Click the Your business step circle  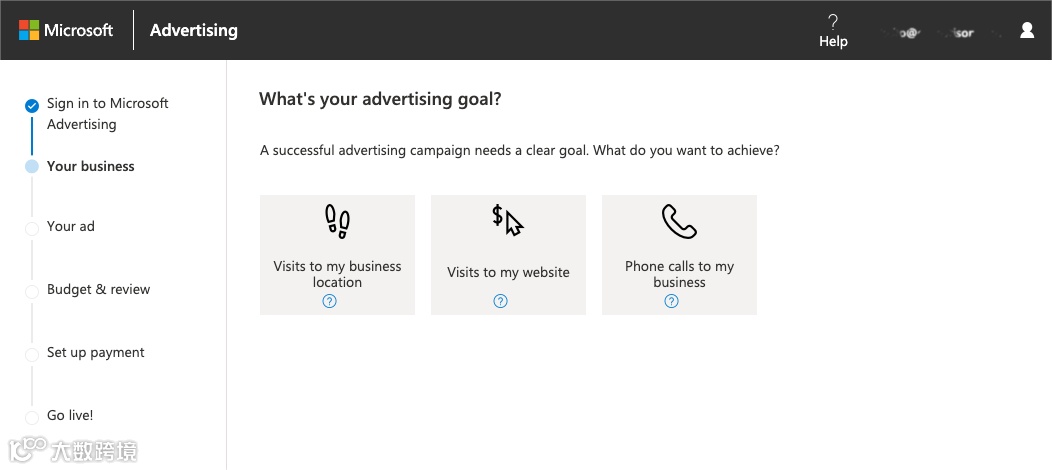(32, 167)
